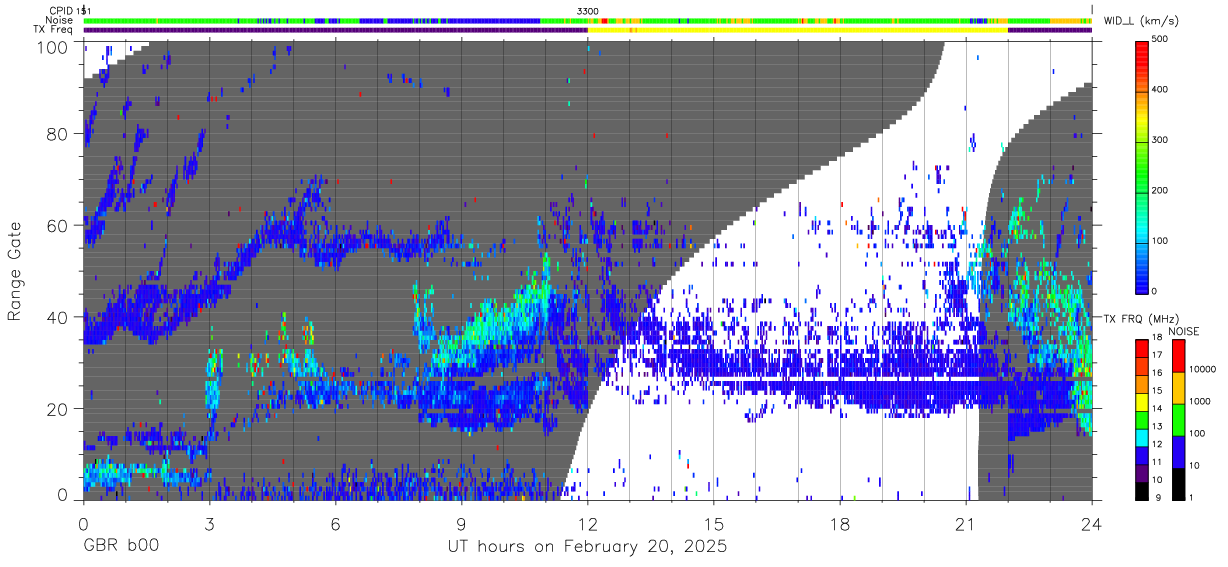This screenshot has height=567, width=1228.
Task: Click the blue segment of NOISE colorbar
Action: [x=1177, y=450]
